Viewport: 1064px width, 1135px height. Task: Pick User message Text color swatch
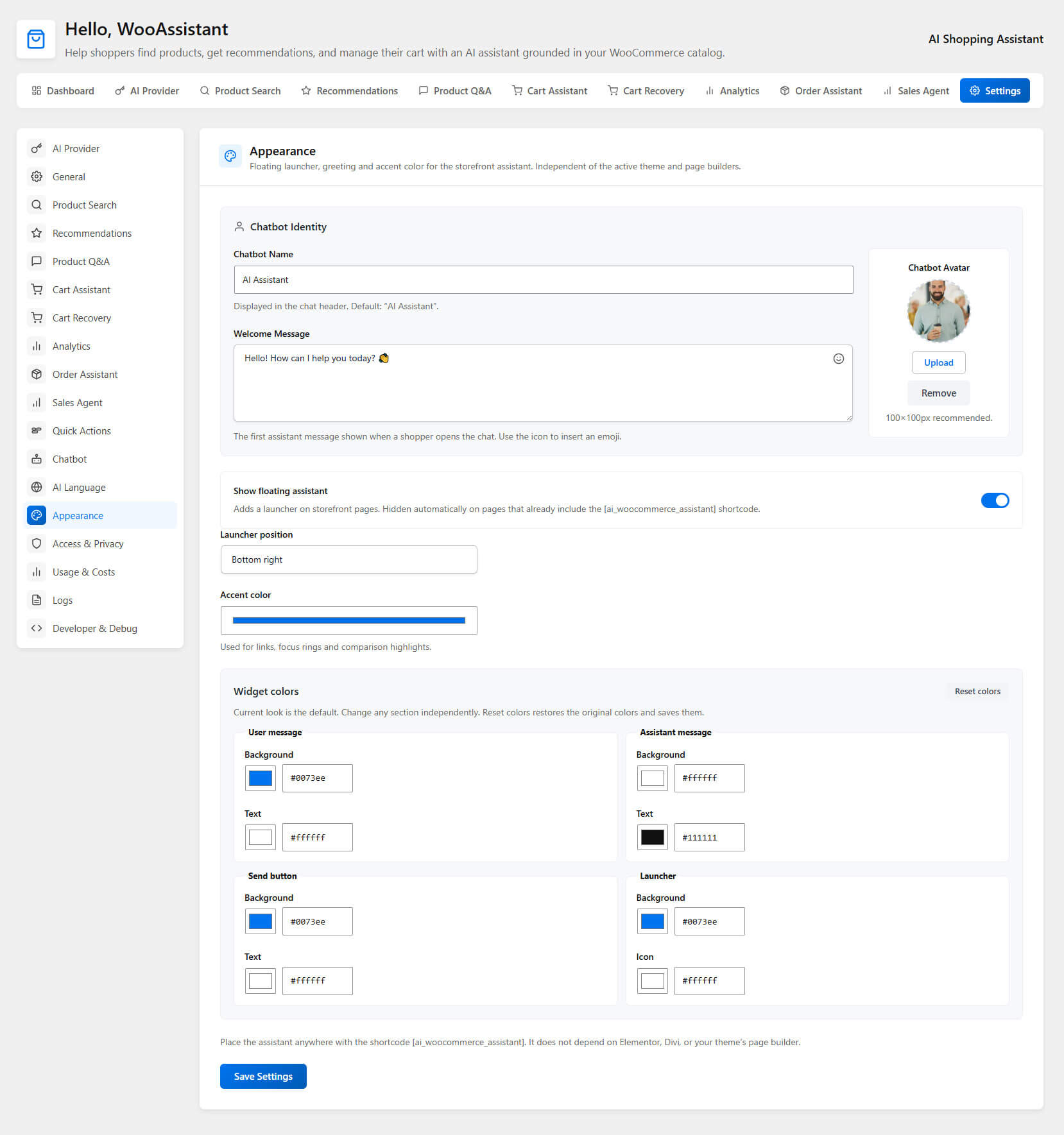tap(261, 837)
